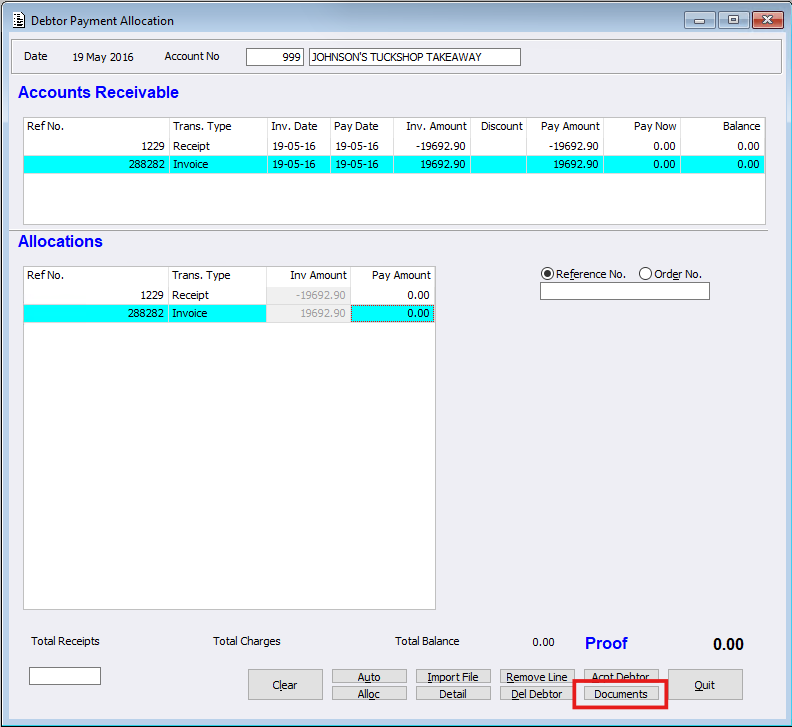The width and height of the screenshot is (792, 727).
Task: Open the Documents button
Action: (621, 694)
